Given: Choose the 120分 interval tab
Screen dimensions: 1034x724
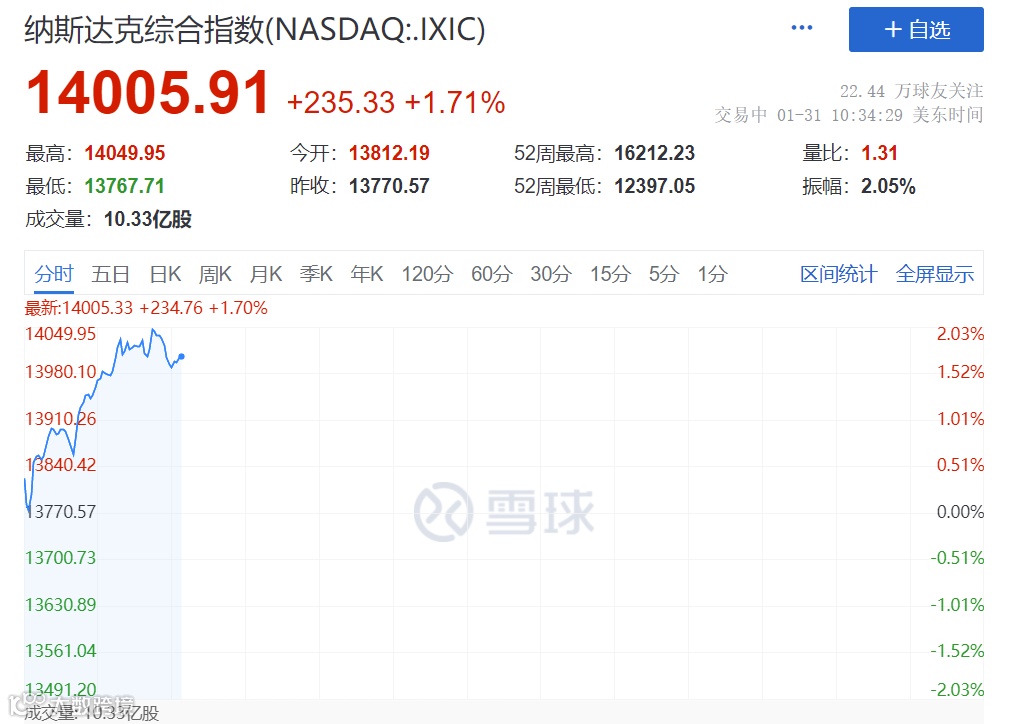Looking at the screenshot, I should [427, 274].
